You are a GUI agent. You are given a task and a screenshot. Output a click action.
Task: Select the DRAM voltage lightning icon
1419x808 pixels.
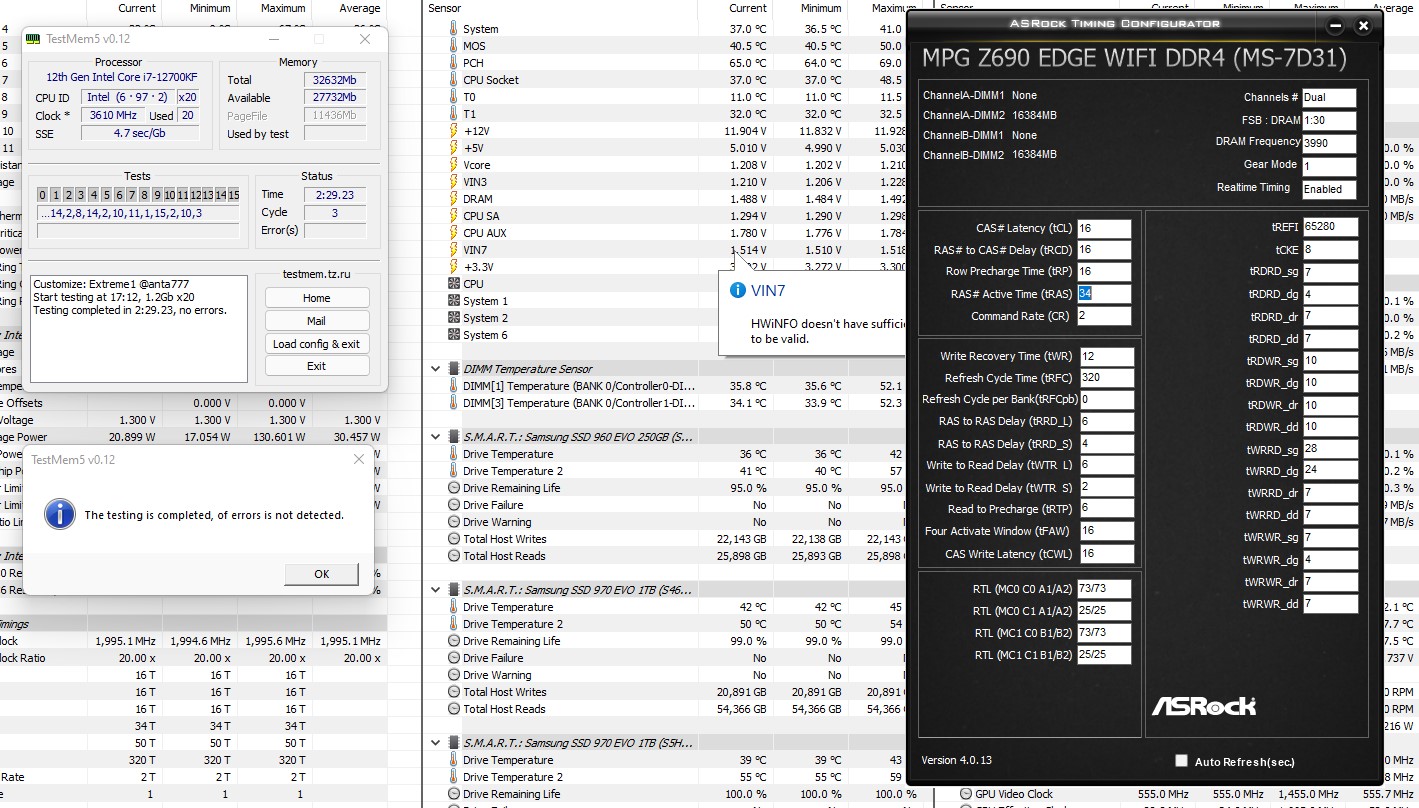(453, 199)
